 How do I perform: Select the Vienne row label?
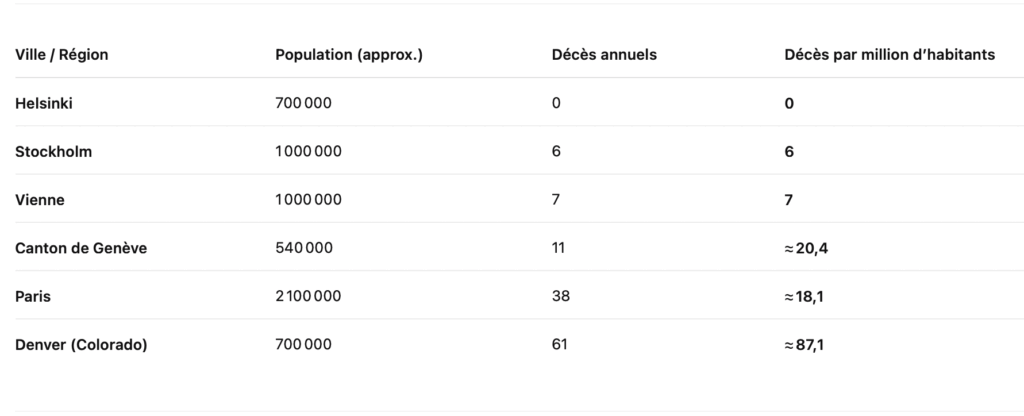point(40,200)
